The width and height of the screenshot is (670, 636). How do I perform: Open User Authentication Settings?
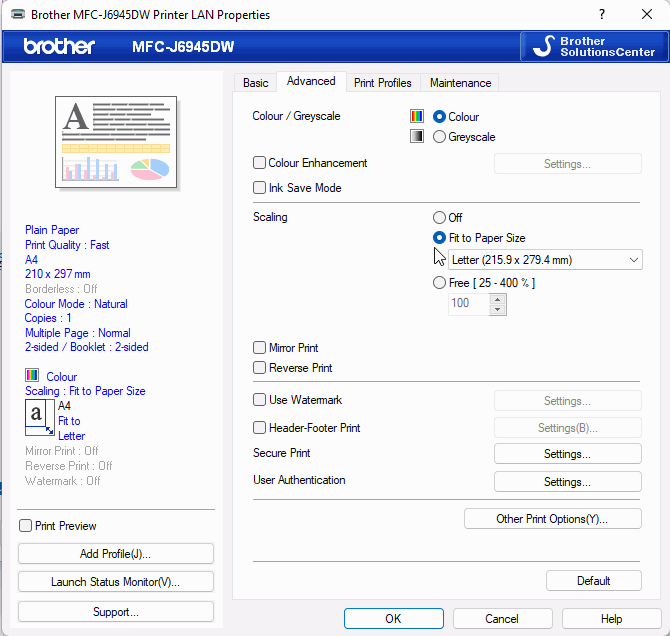(x=567, y=482)
